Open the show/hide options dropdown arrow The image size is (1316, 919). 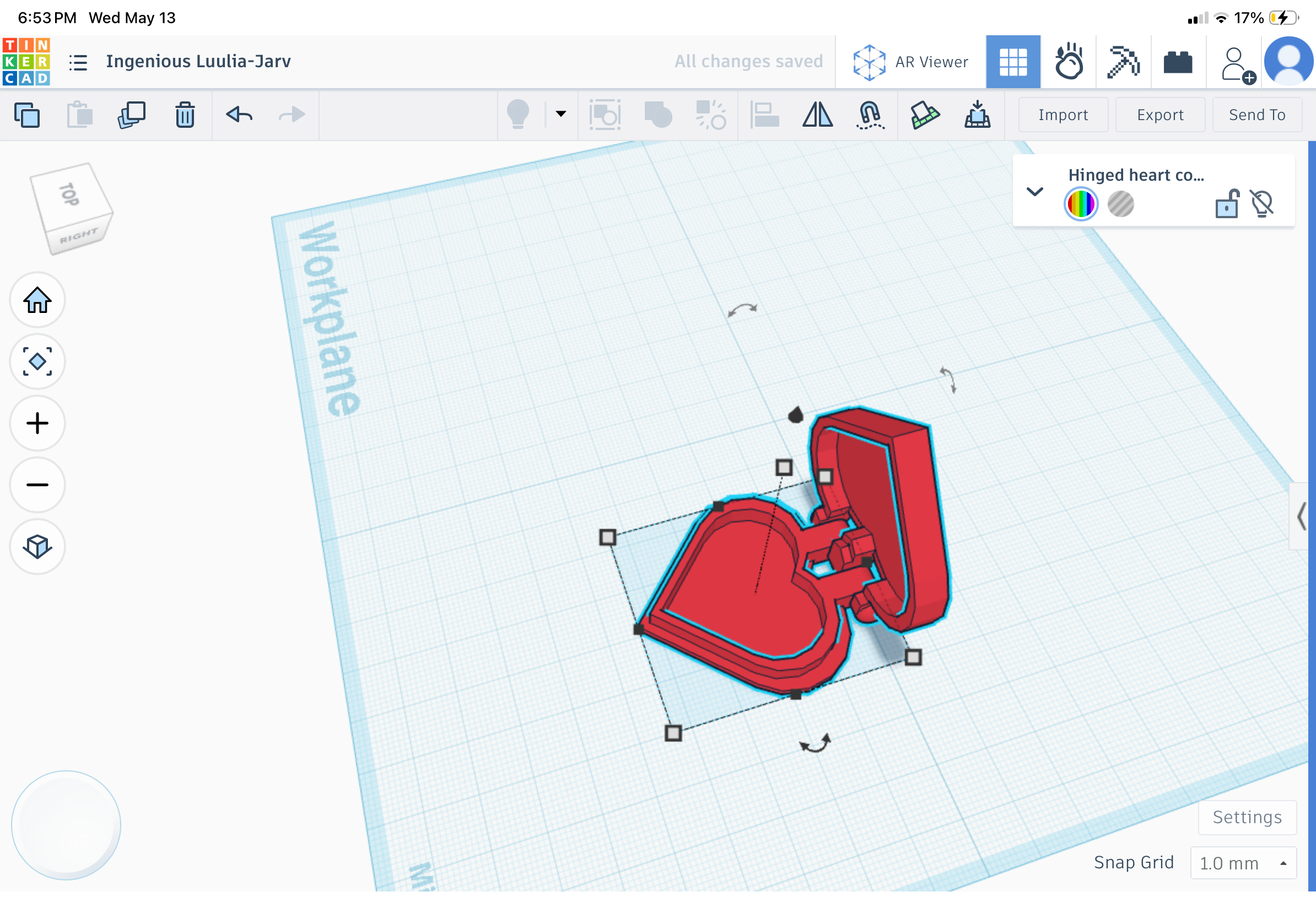tap(560, 114)
